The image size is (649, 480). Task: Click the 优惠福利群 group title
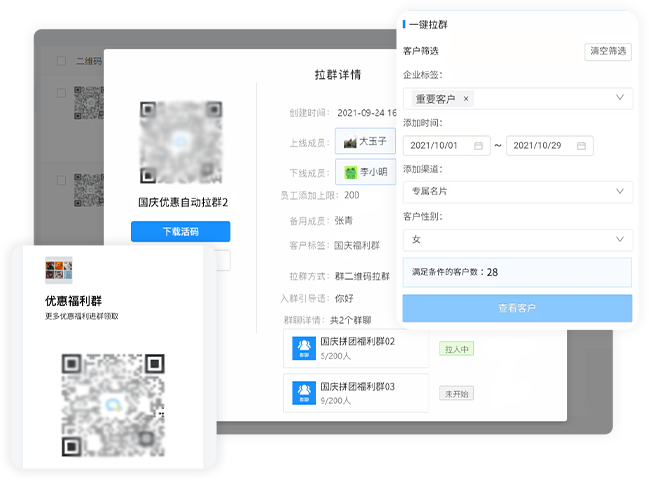73,301
